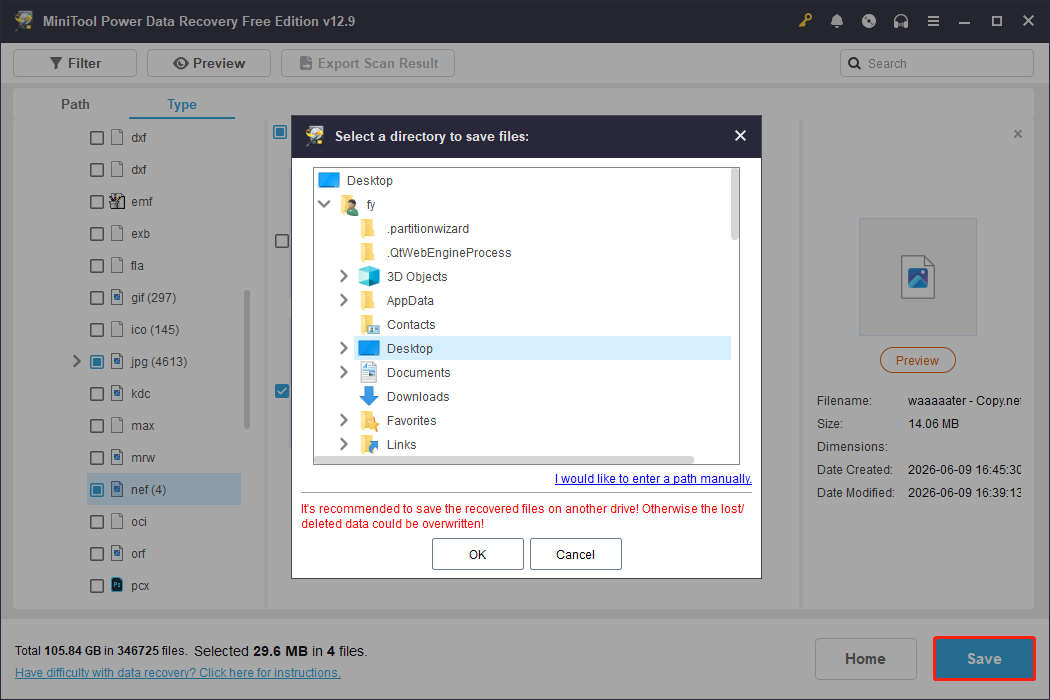
Task: Click the Contacts folder icon
Action: (x=369, y=324)
